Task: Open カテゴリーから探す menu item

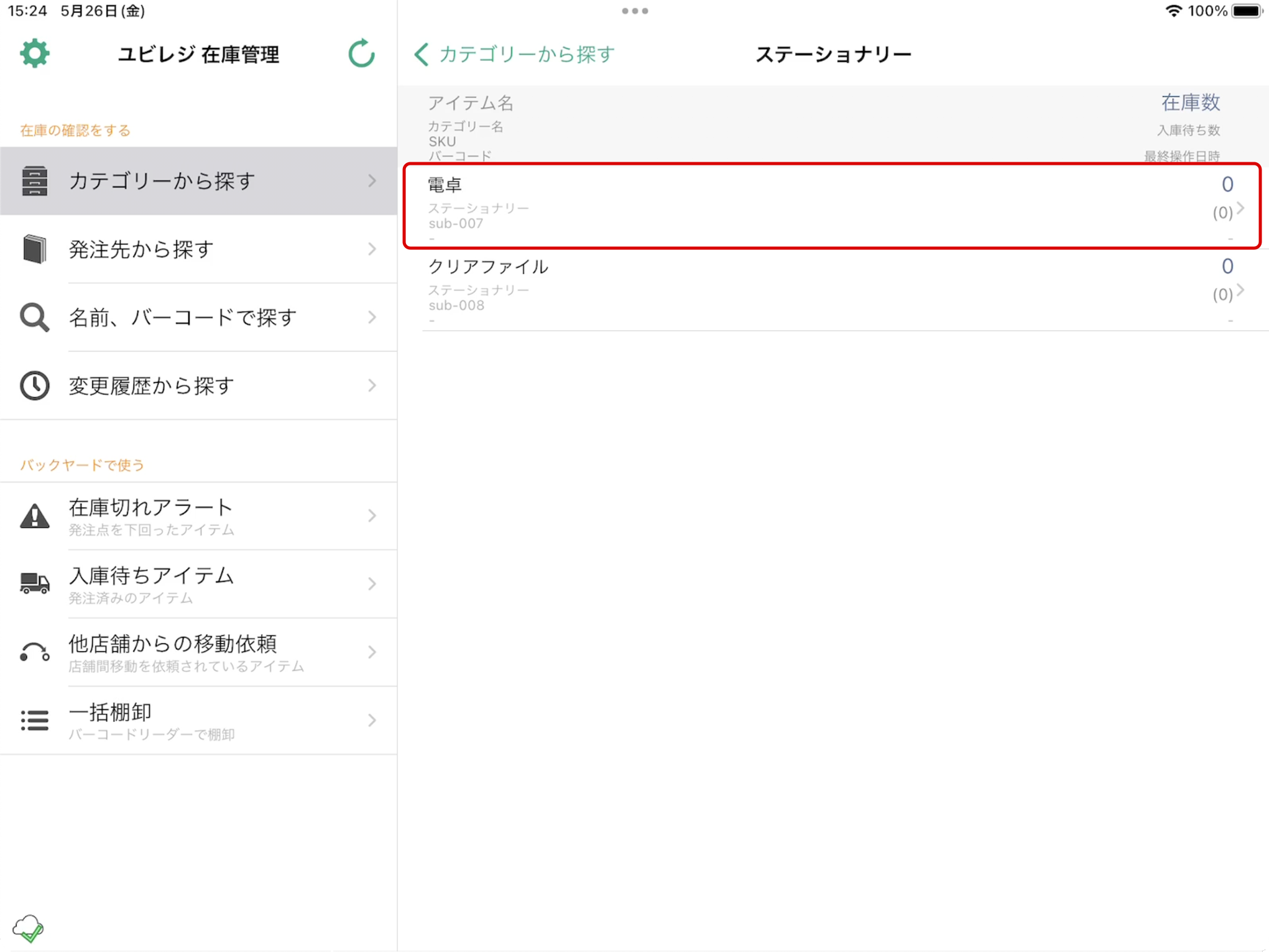Action: point(198,181)
